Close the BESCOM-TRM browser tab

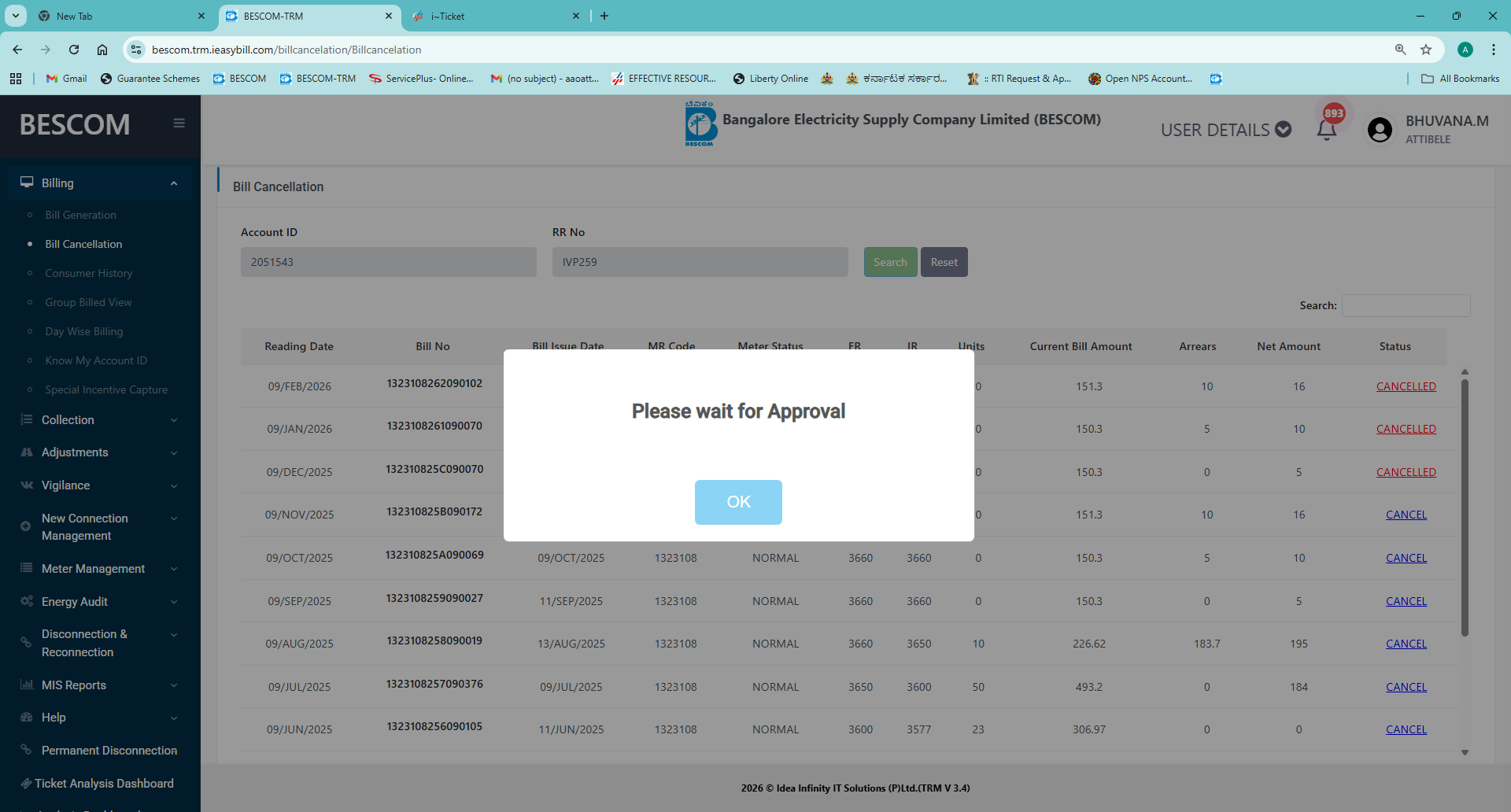389,16
